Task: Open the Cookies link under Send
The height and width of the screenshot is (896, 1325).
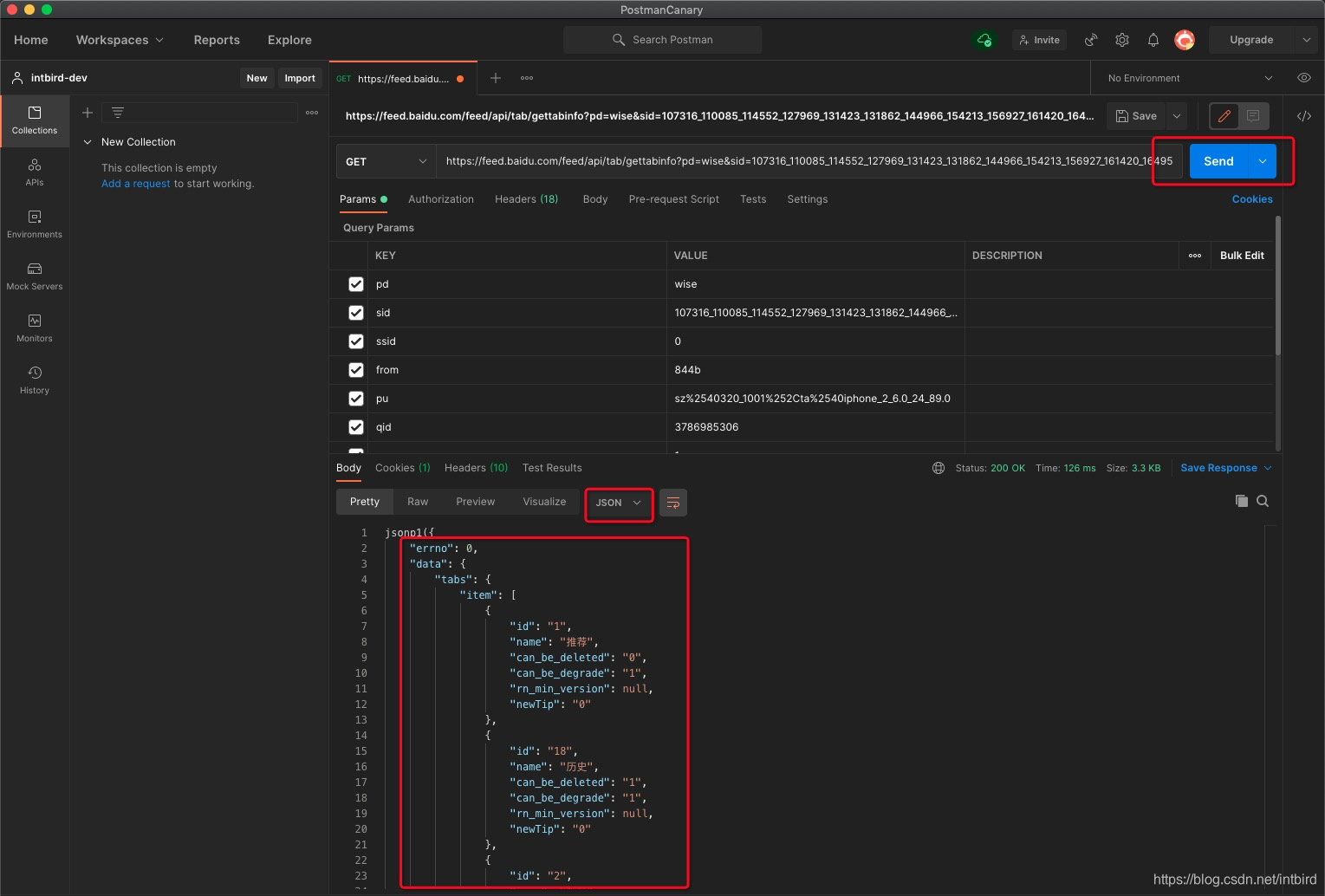Action: 1252,199
